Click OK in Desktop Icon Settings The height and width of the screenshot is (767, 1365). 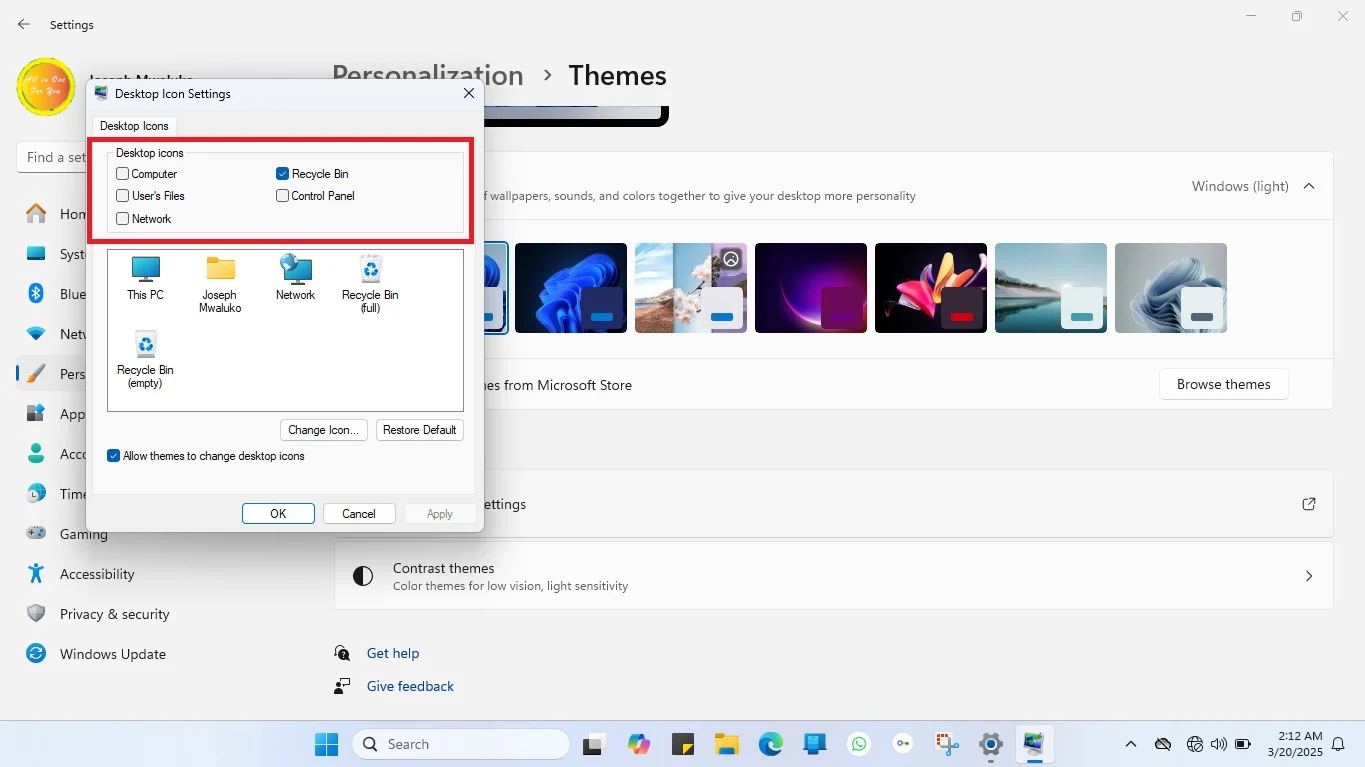(278, 514)
